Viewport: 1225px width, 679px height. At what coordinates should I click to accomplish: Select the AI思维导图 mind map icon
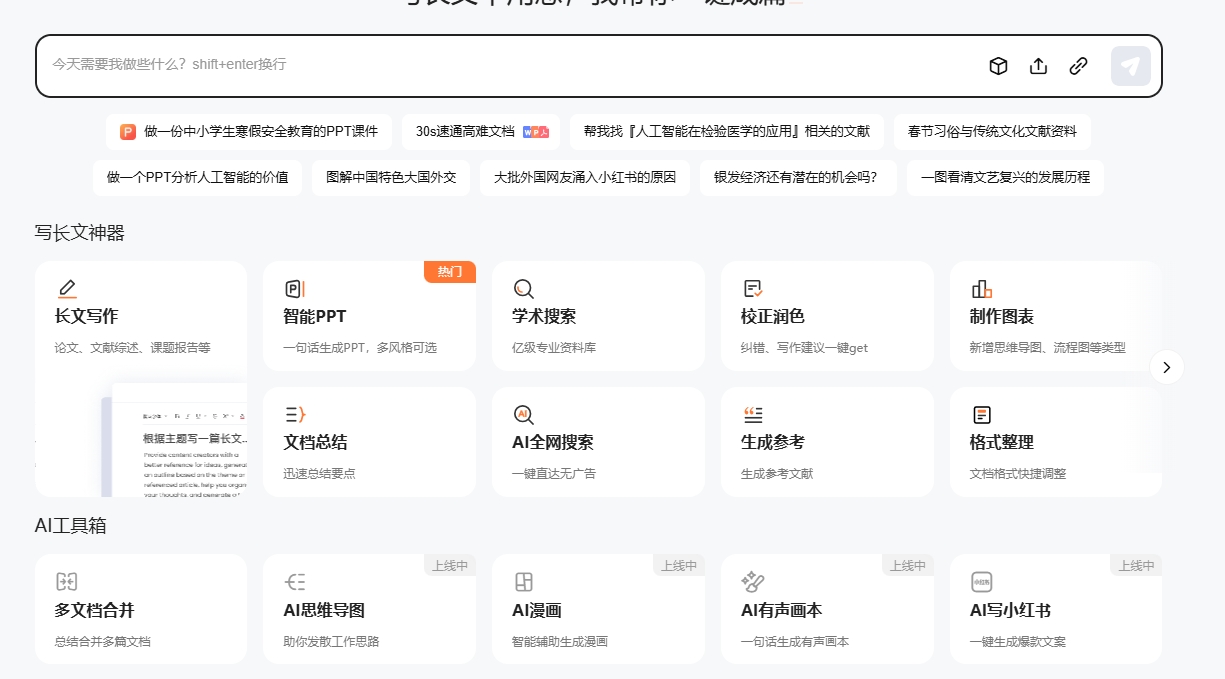click(x=295, y=581)
